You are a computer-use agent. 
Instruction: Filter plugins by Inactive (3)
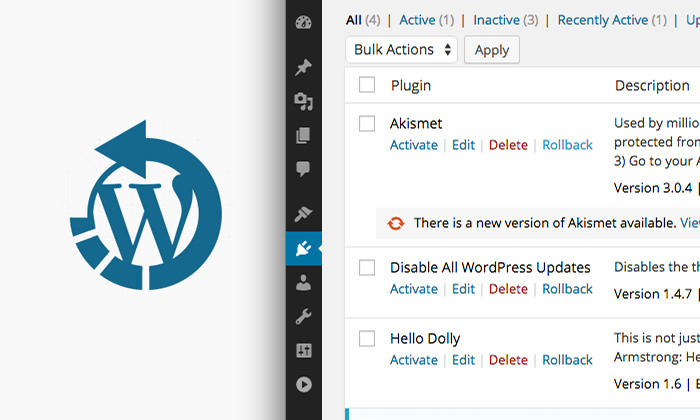point(505,20)
